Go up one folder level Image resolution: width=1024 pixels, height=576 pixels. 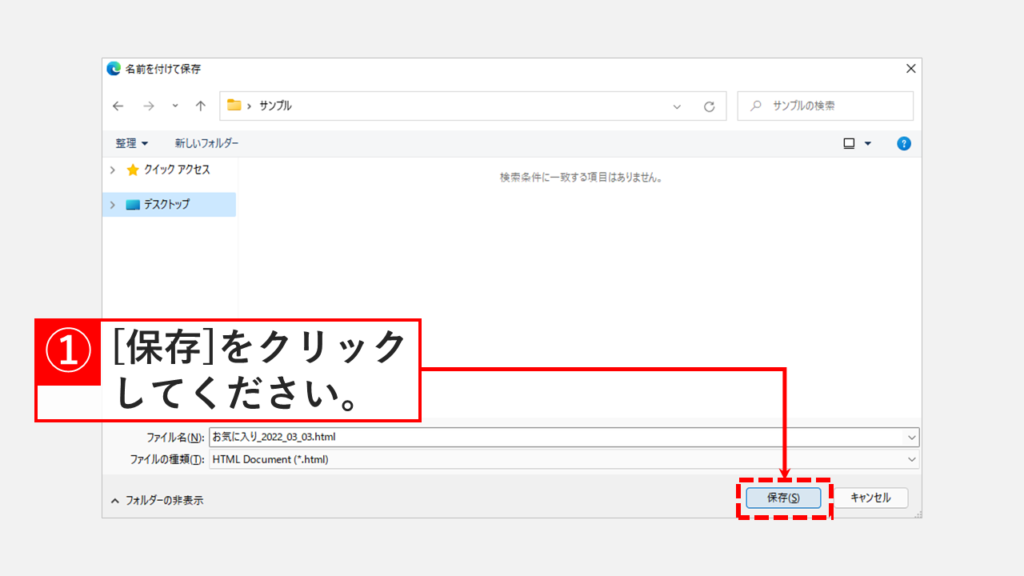pos(201,106)
